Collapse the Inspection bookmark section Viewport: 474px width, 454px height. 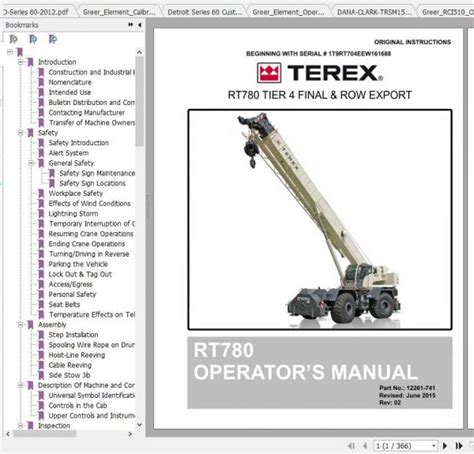pyautogui.click(x=20, y=425)
